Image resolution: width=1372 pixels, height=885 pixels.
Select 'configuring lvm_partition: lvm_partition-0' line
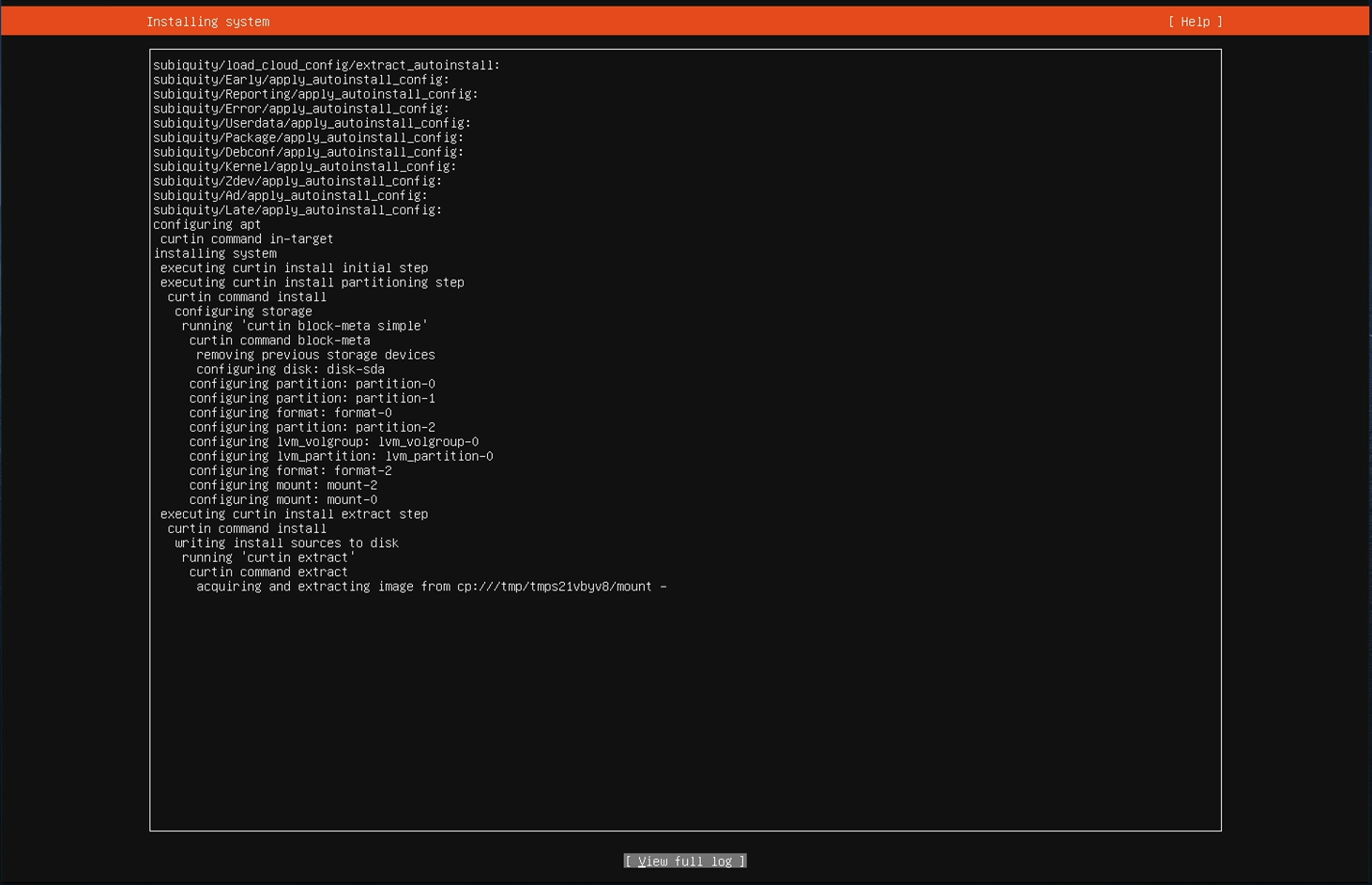coord(341,456)
